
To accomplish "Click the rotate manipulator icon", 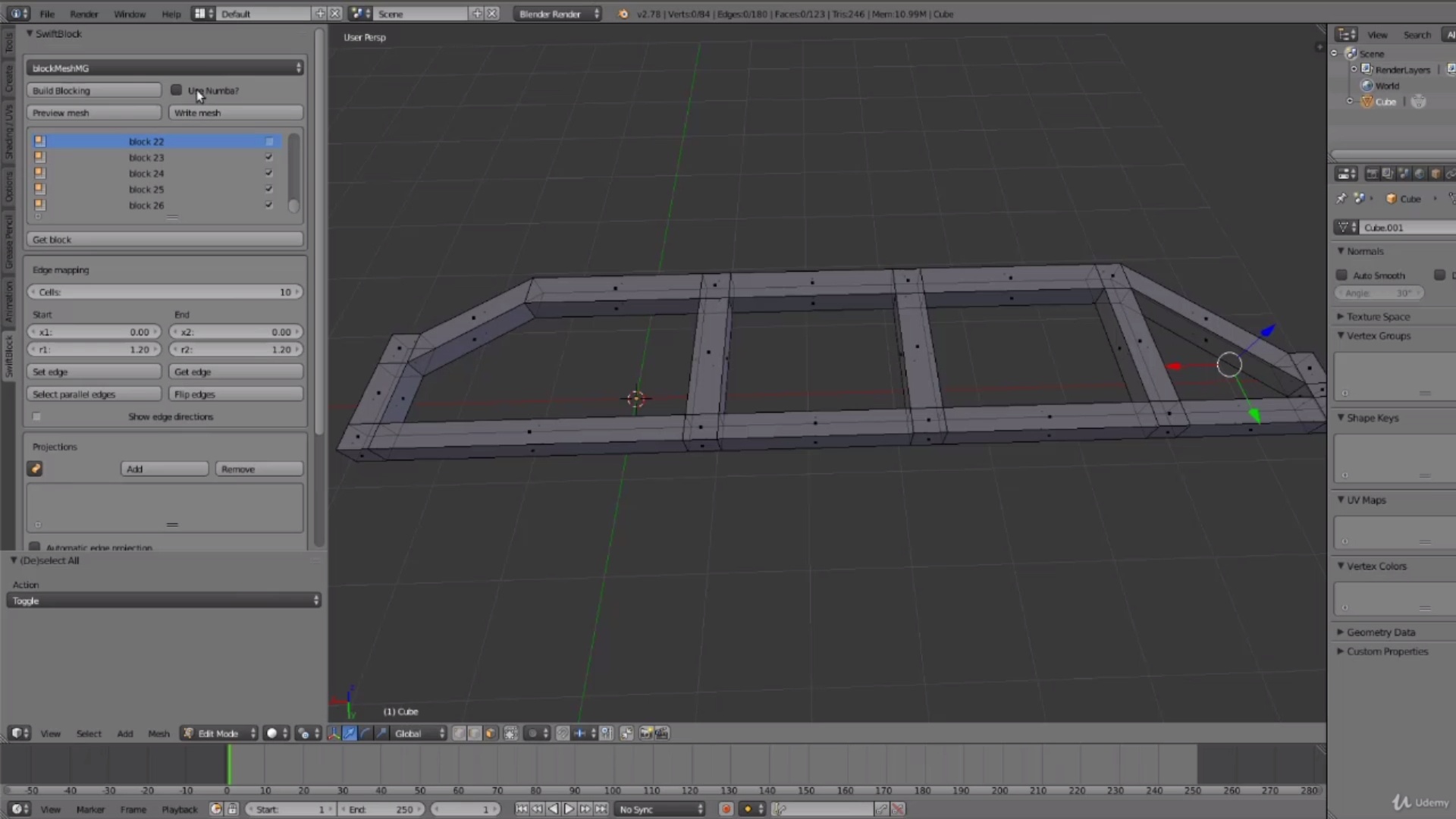I will point(366,733).
